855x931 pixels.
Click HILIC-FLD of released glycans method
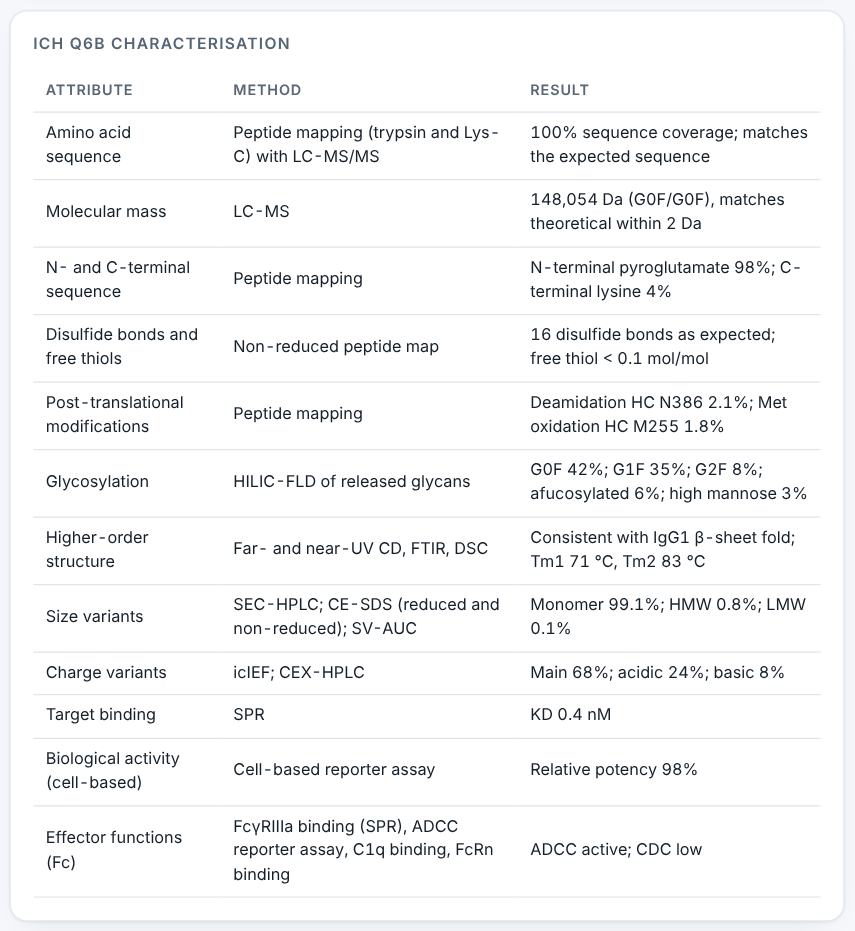pyautogui.click(x=352, y=482)
